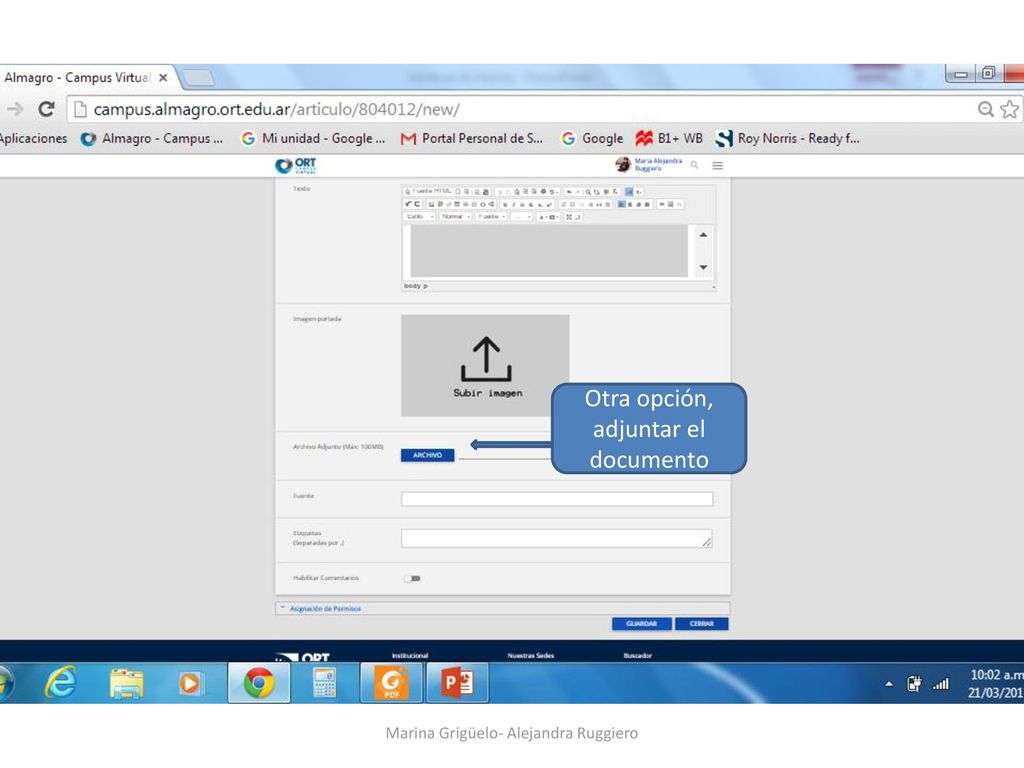Image resolution: width=1024 pixels, height=768 pixels.
Task: Open the media player taskbar icon
Action: tap(189, 683)
